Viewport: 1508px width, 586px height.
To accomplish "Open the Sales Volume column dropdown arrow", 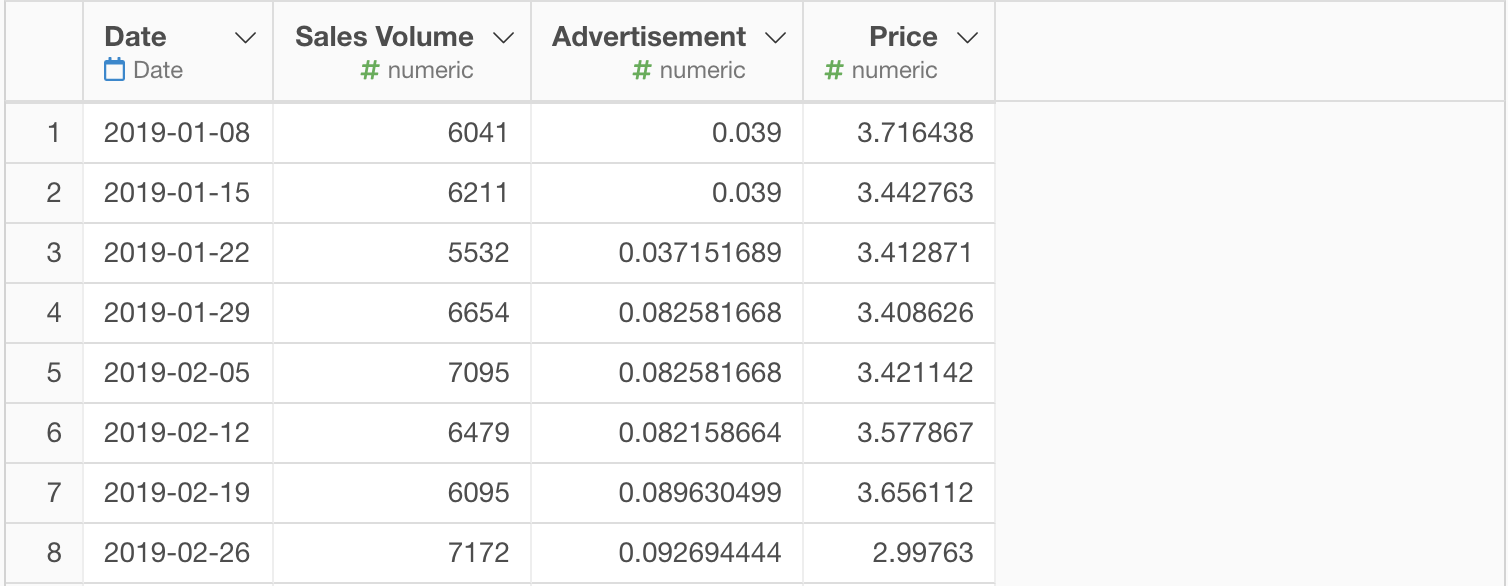I will [x=504, y=38].
